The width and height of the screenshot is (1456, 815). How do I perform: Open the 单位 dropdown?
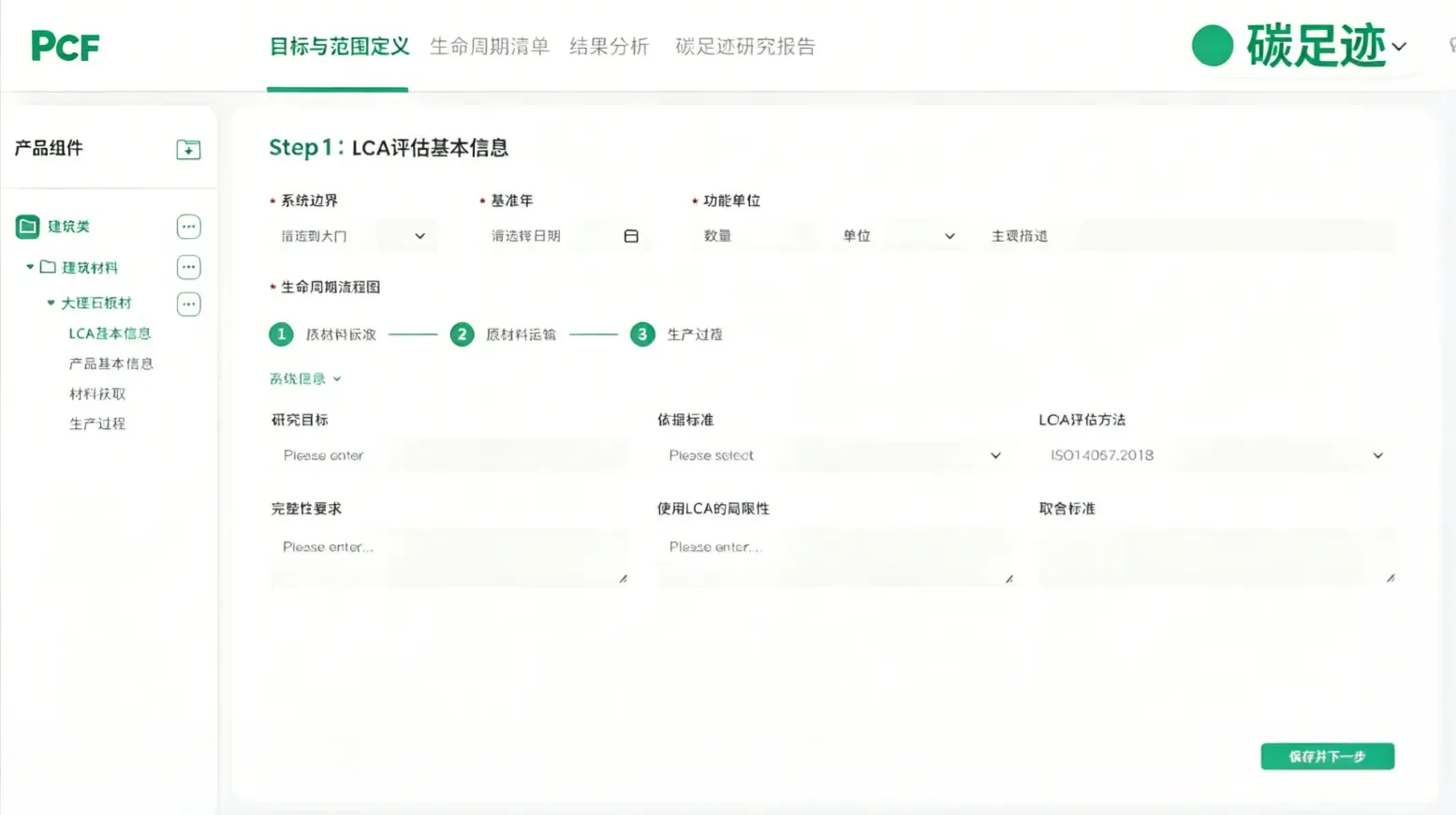point(949,235)
